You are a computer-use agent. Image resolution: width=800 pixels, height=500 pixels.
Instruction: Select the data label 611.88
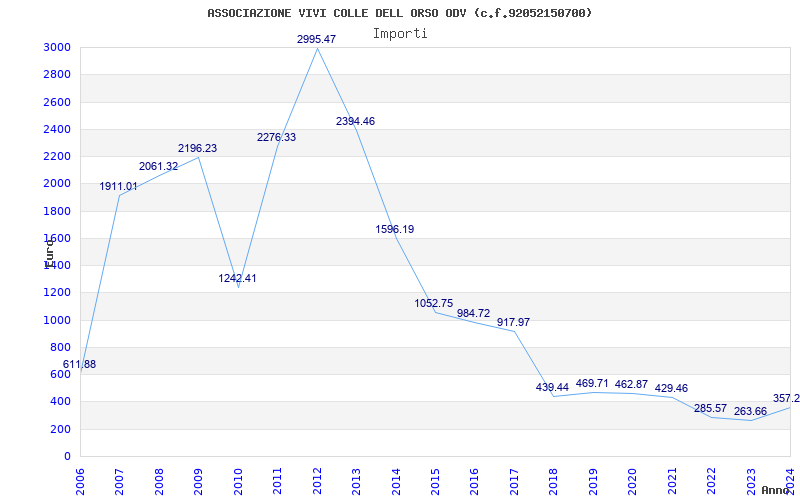click(x=79, y=364)
